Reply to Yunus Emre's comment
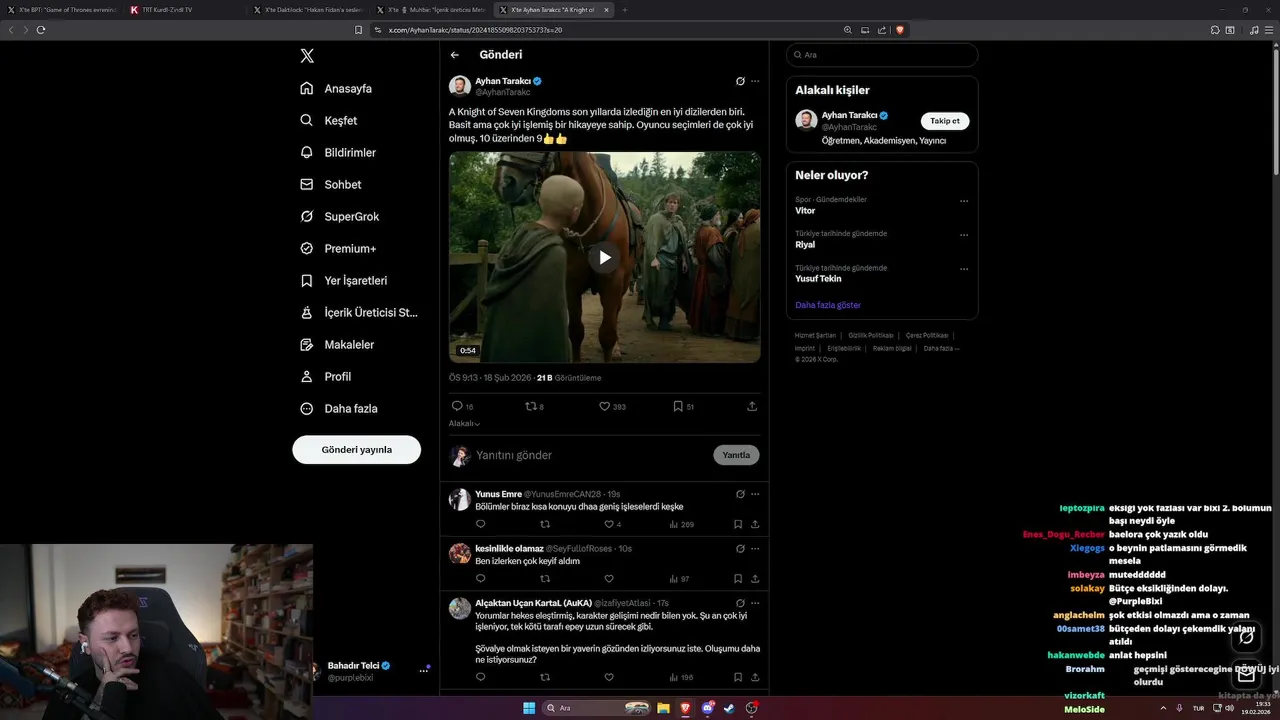This screenshot has width=1280, height=720. 480,524
